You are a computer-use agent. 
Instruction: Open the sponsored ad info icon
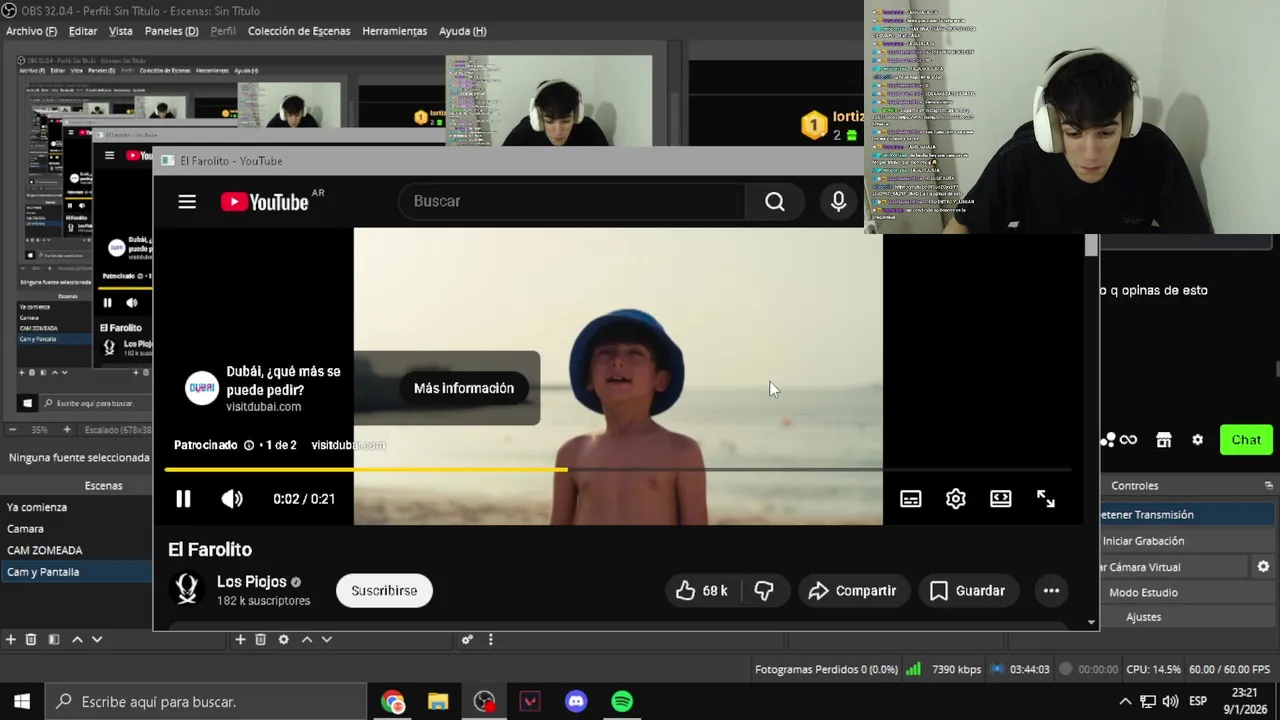pos(249,445)
